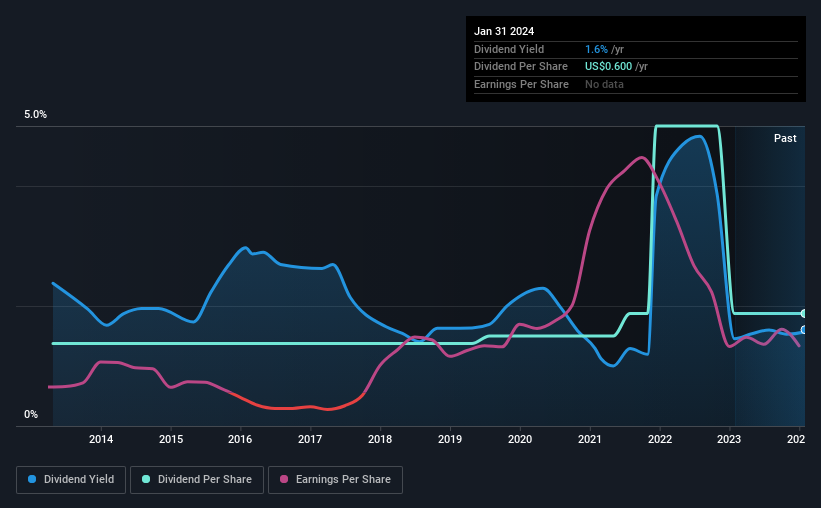The image size is (821, 508).
Task: Toggle the Earnings Per Share legend button
Action: coord(335,480)
